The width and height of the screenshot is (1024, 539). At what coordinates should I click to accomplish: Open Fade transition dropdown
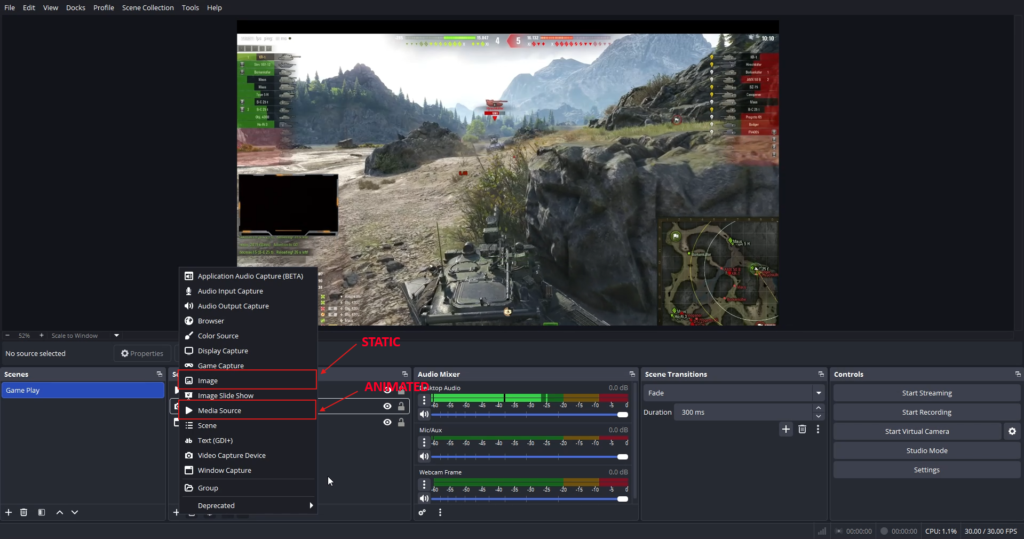733,393
